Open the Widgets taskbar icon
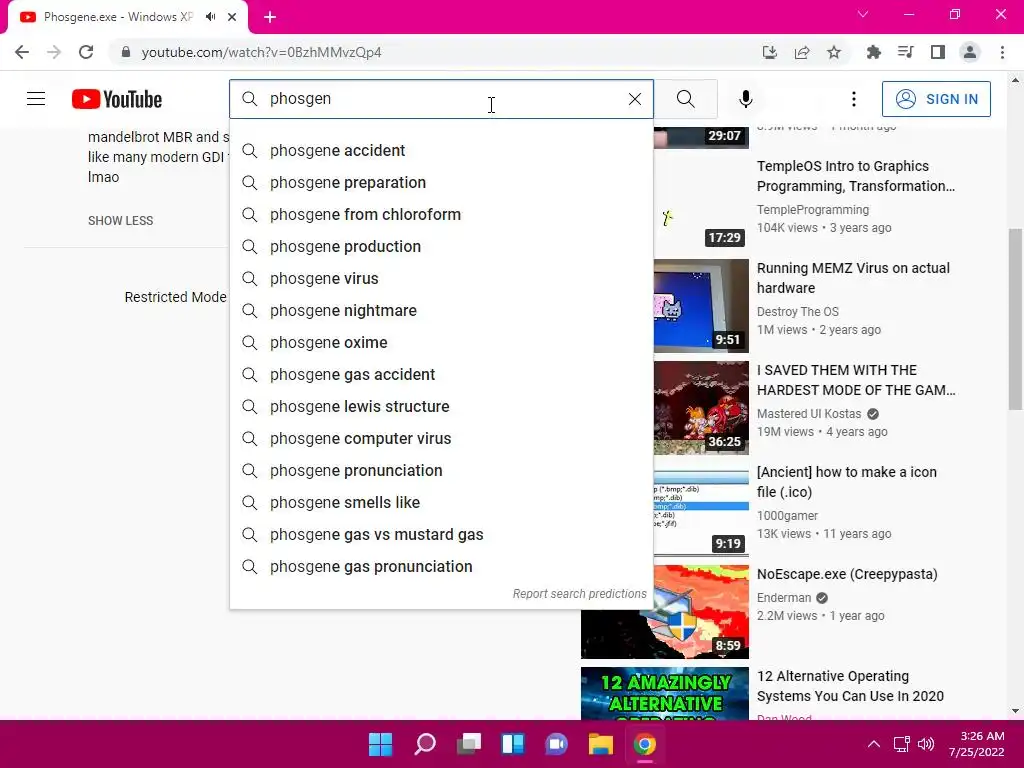Image resolution: width=1024 pixels, height=768 pixels. (x=513, y=744)
